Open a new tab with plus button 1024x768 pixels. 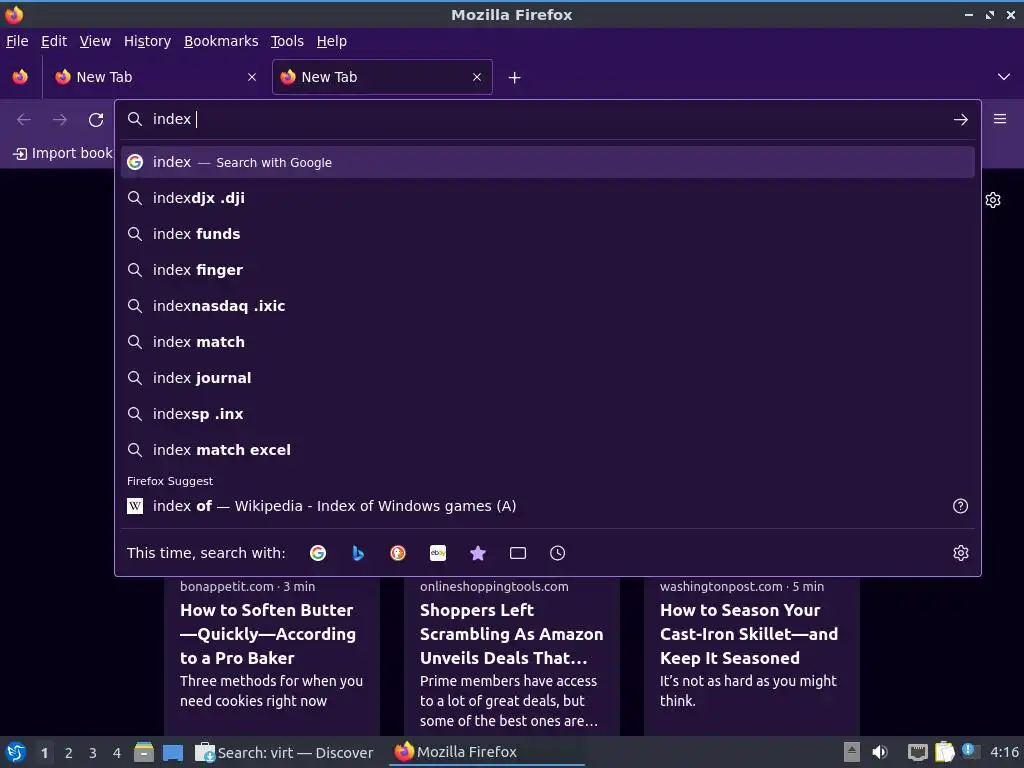515,78
